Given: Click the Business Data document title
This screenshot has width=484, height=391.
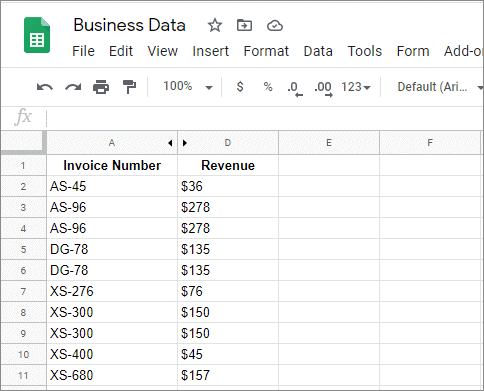Looking at the screenshot, I should tap(129, 25).
